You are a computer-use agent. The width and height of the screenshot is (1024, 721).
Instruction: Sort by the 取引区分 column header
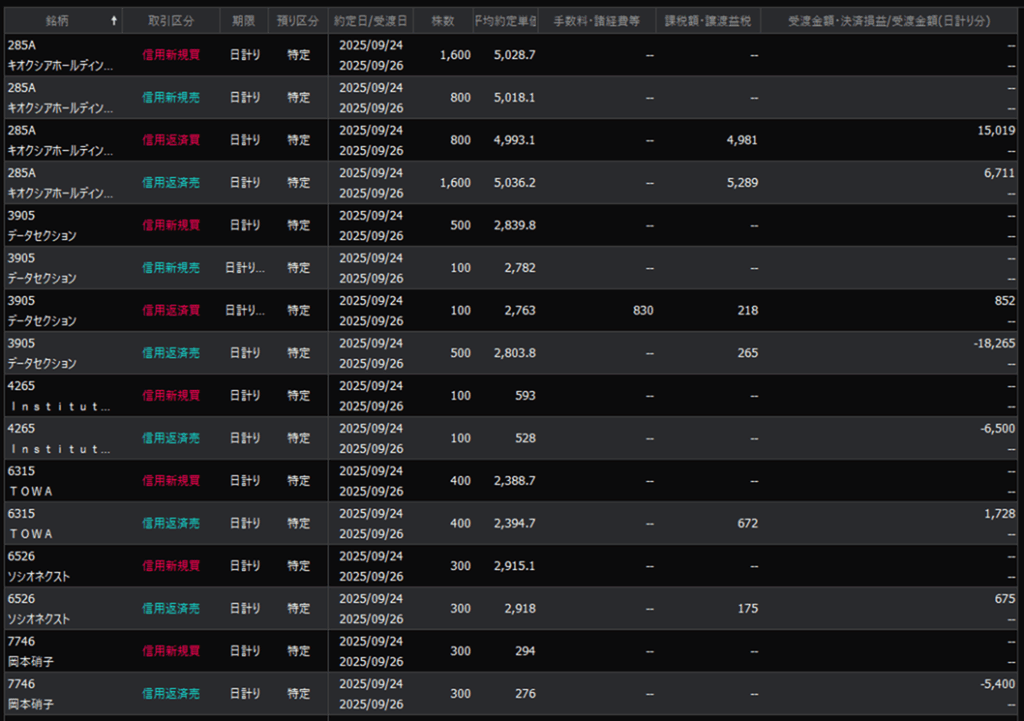click(x=170, y=20)
